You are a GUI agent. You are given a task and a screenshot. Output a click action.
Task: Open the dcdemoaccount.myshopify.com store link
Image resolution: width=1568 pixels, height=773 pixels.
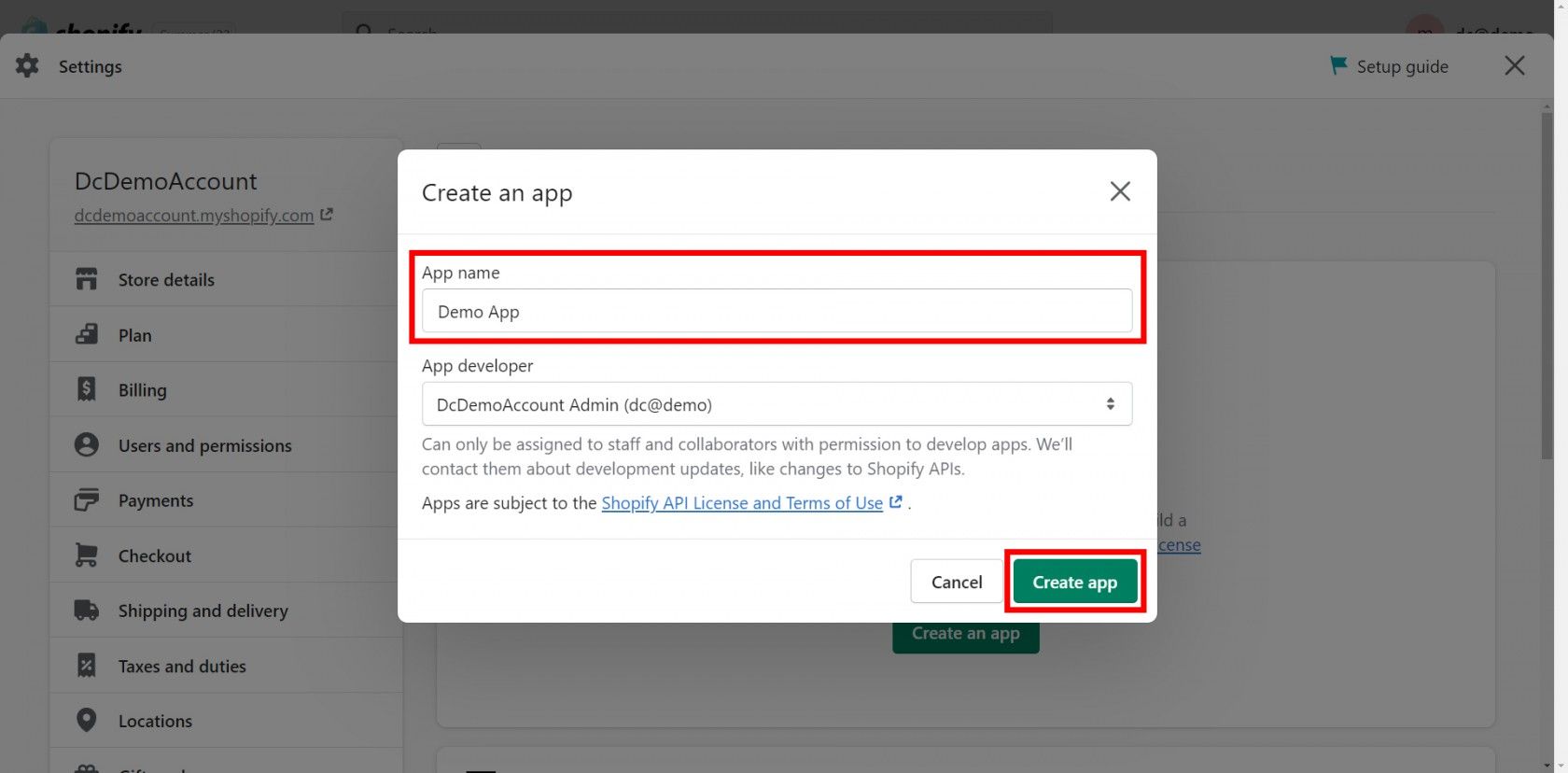194,216
